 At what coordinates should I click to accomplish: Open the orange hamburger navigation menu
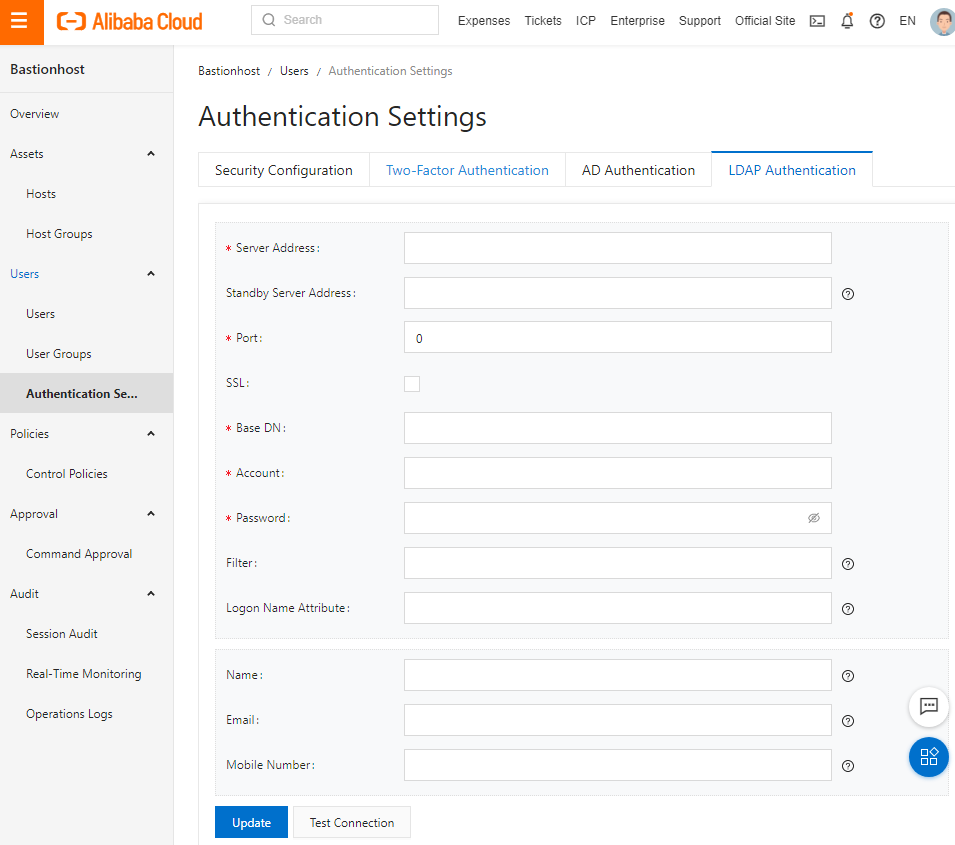[x=21, y=22]
